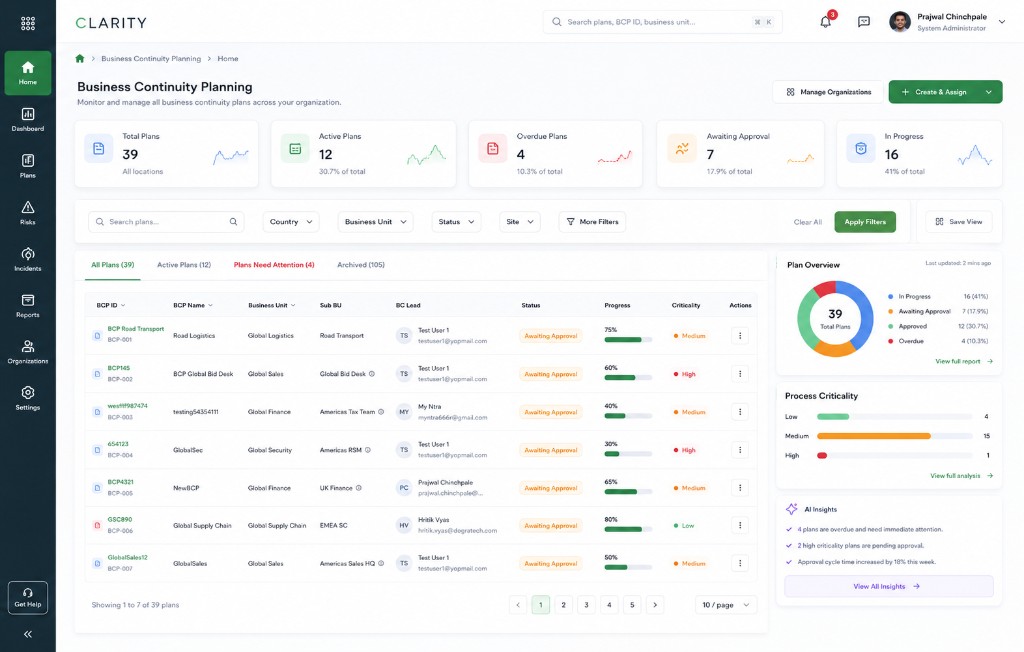Click View All Insights button
This screenshot has height=652, width=1024.
point(888,586)
